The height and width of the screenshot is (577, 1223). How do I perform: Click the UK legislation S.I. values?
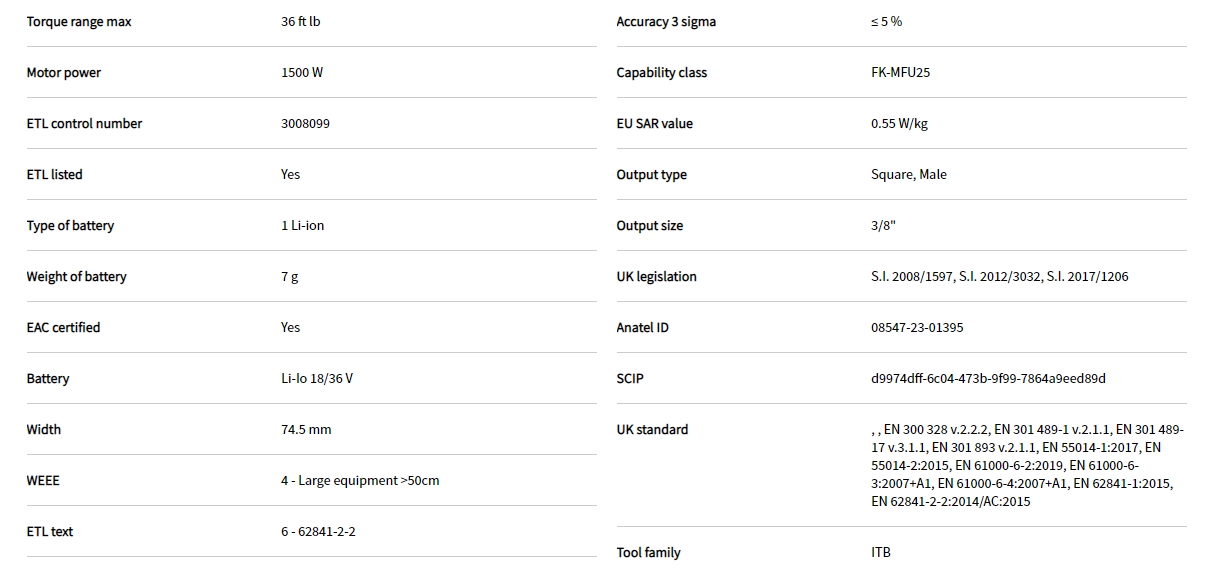pos(999,277)
